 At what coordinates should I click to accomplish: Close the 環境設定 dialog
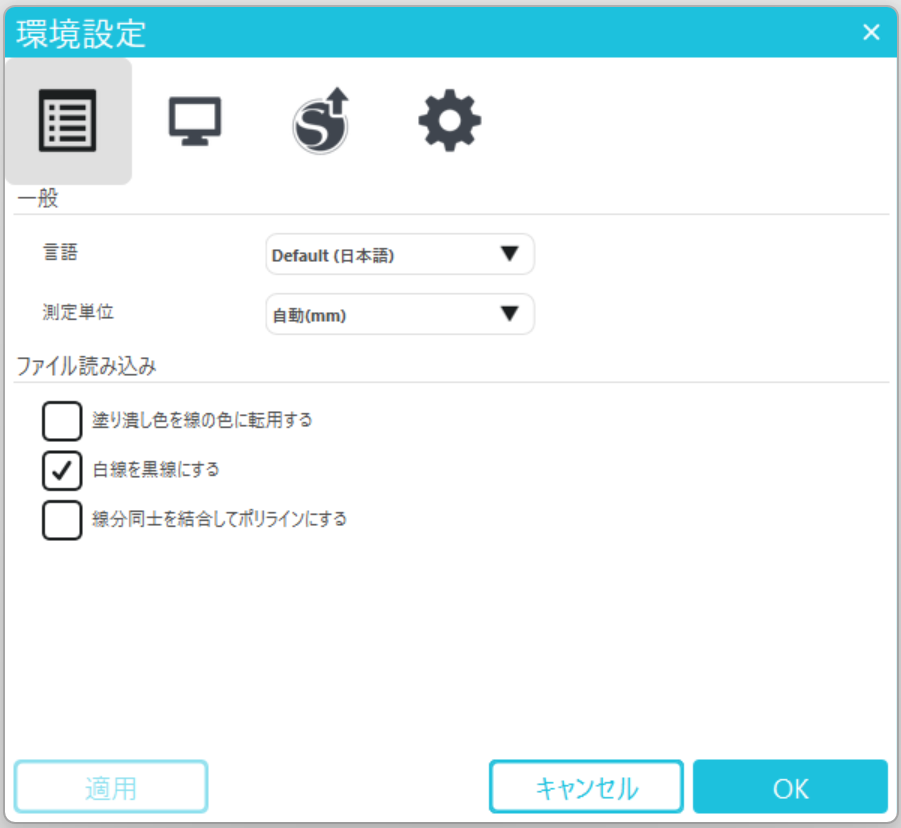pos(871,32)
